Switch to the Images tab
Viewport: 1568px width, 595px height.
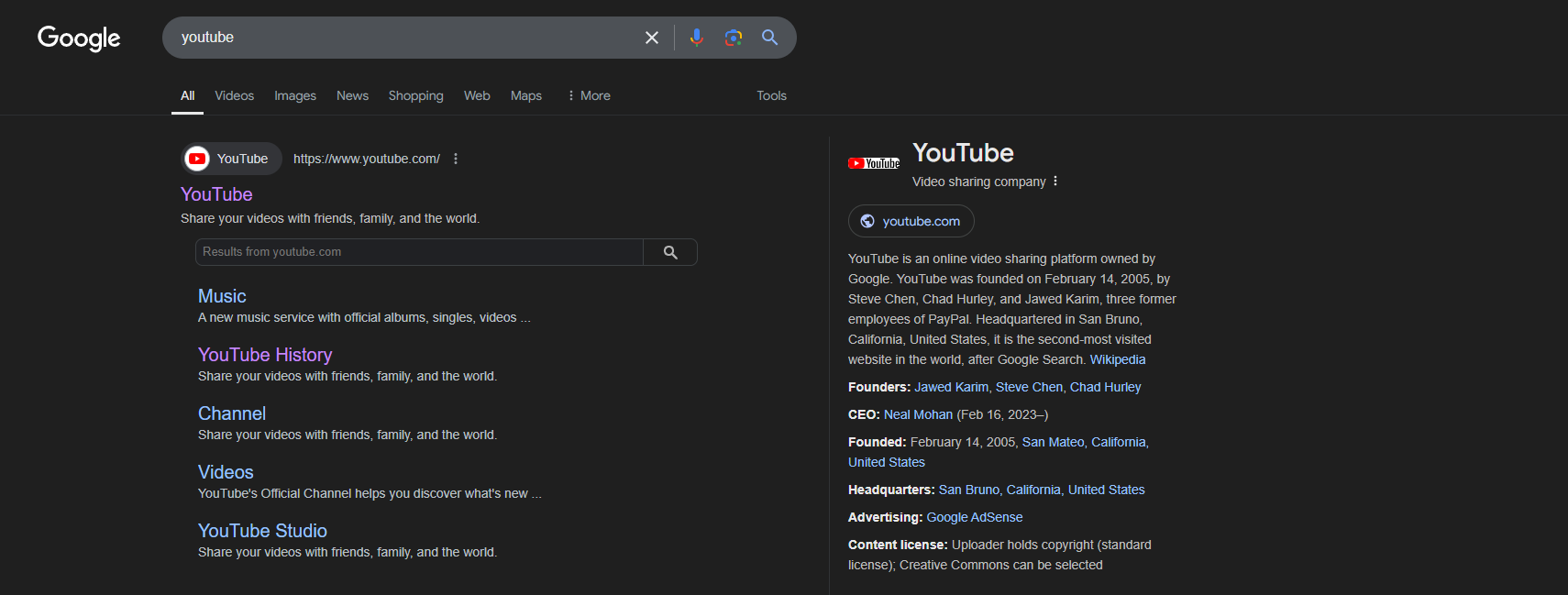(x=295, y=95)
